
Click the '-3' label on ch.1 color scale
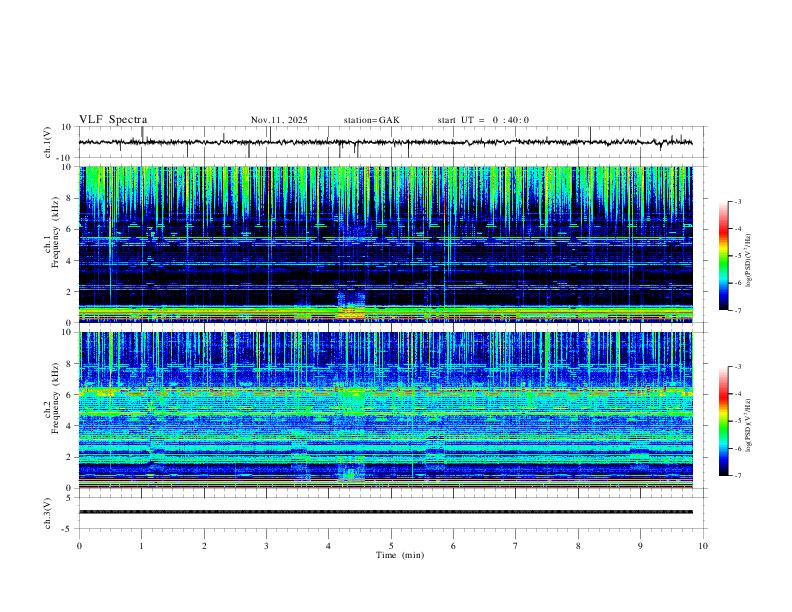click(738, 201)
